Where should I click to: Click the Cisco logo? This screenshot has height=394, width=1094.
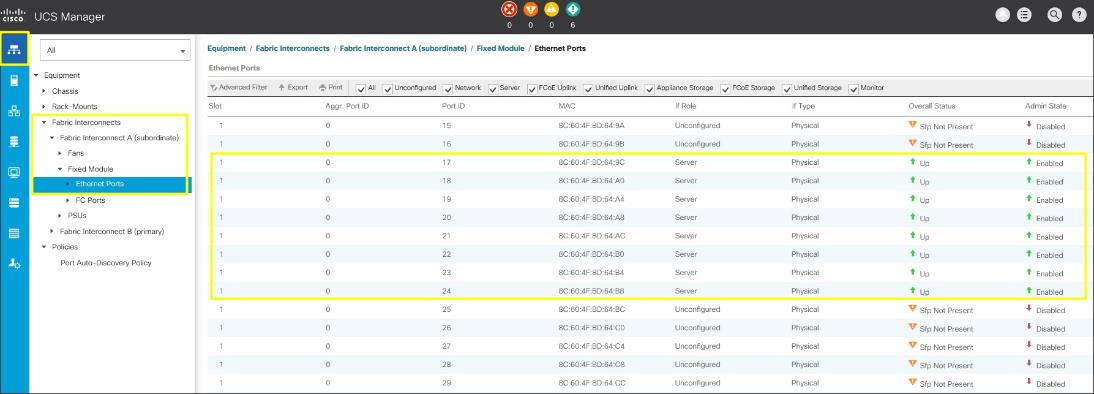tap(14, 15)
